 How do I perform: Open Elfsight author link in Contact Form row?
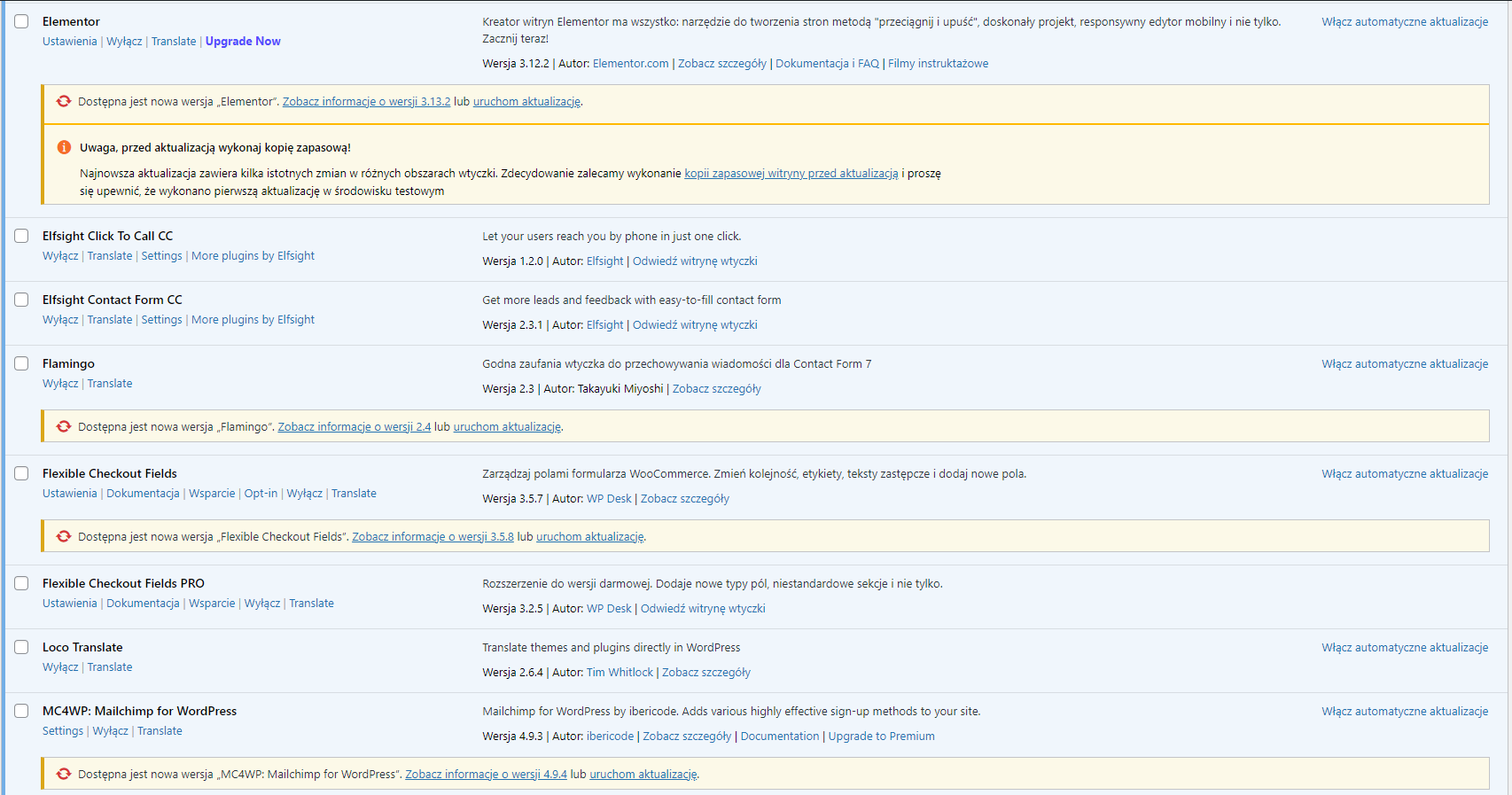[x=605, y=324]
